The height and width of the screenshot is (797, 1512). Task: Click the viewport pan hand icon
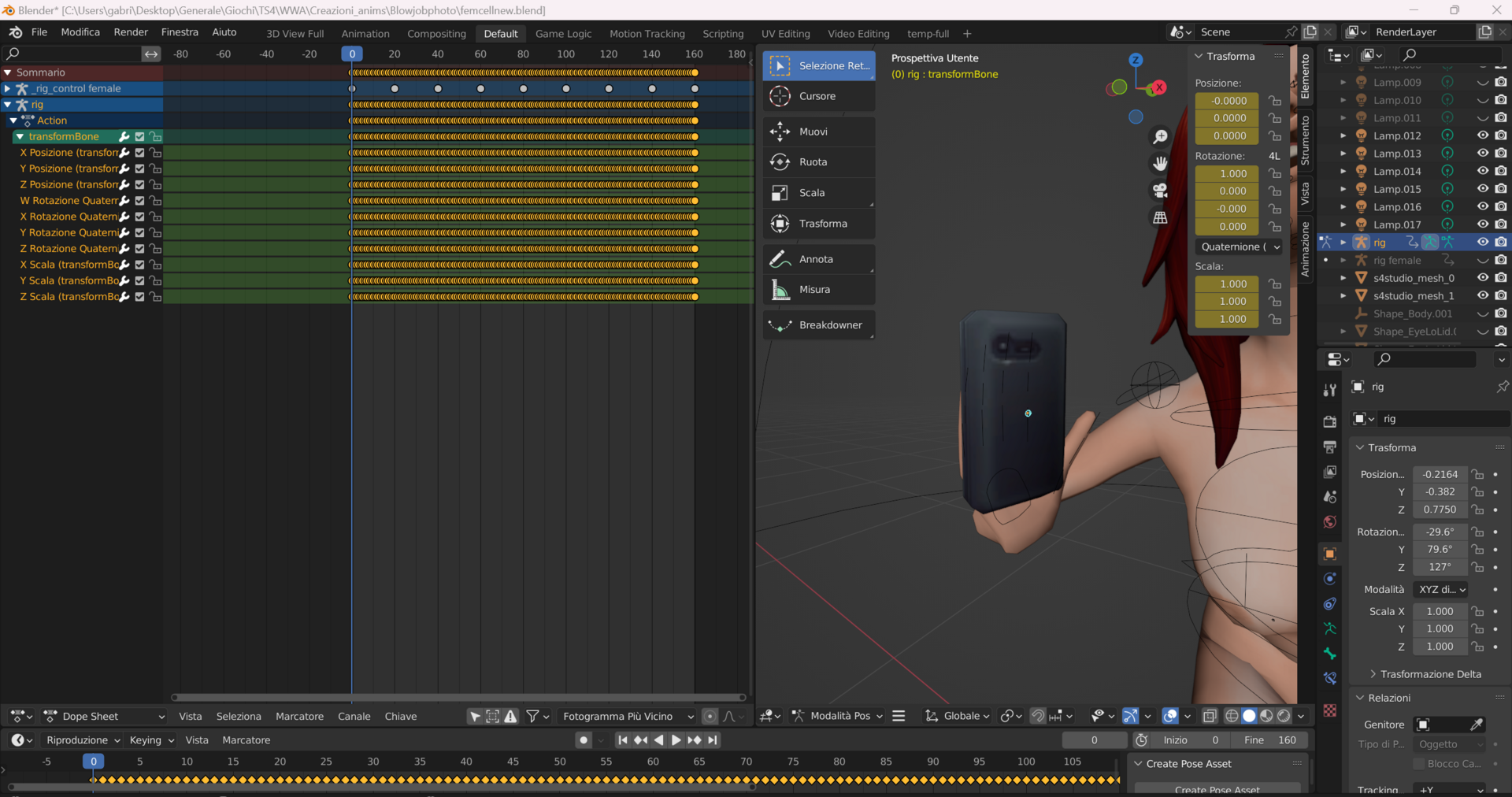tap(1160, 164)
